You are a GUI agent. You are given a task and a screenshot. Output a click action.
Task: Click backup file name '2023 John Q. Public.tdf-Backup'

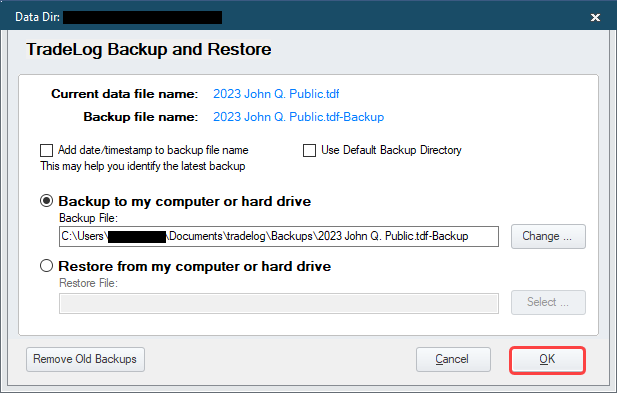298,117
